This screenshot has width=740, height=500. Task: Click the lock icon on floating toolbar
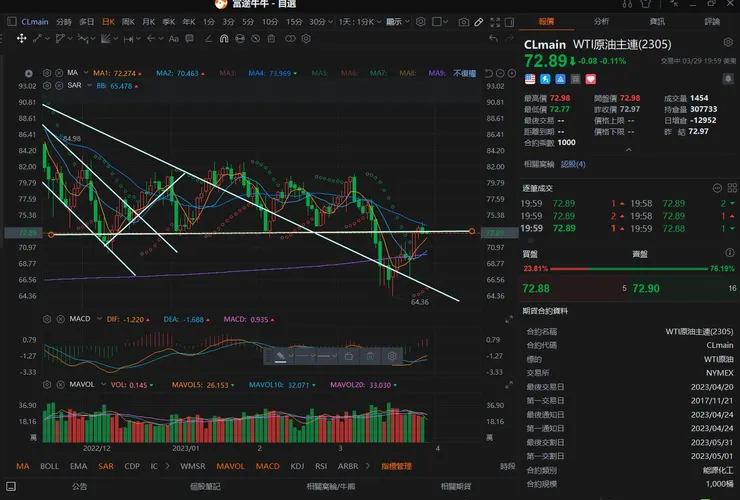pos(349,355)
